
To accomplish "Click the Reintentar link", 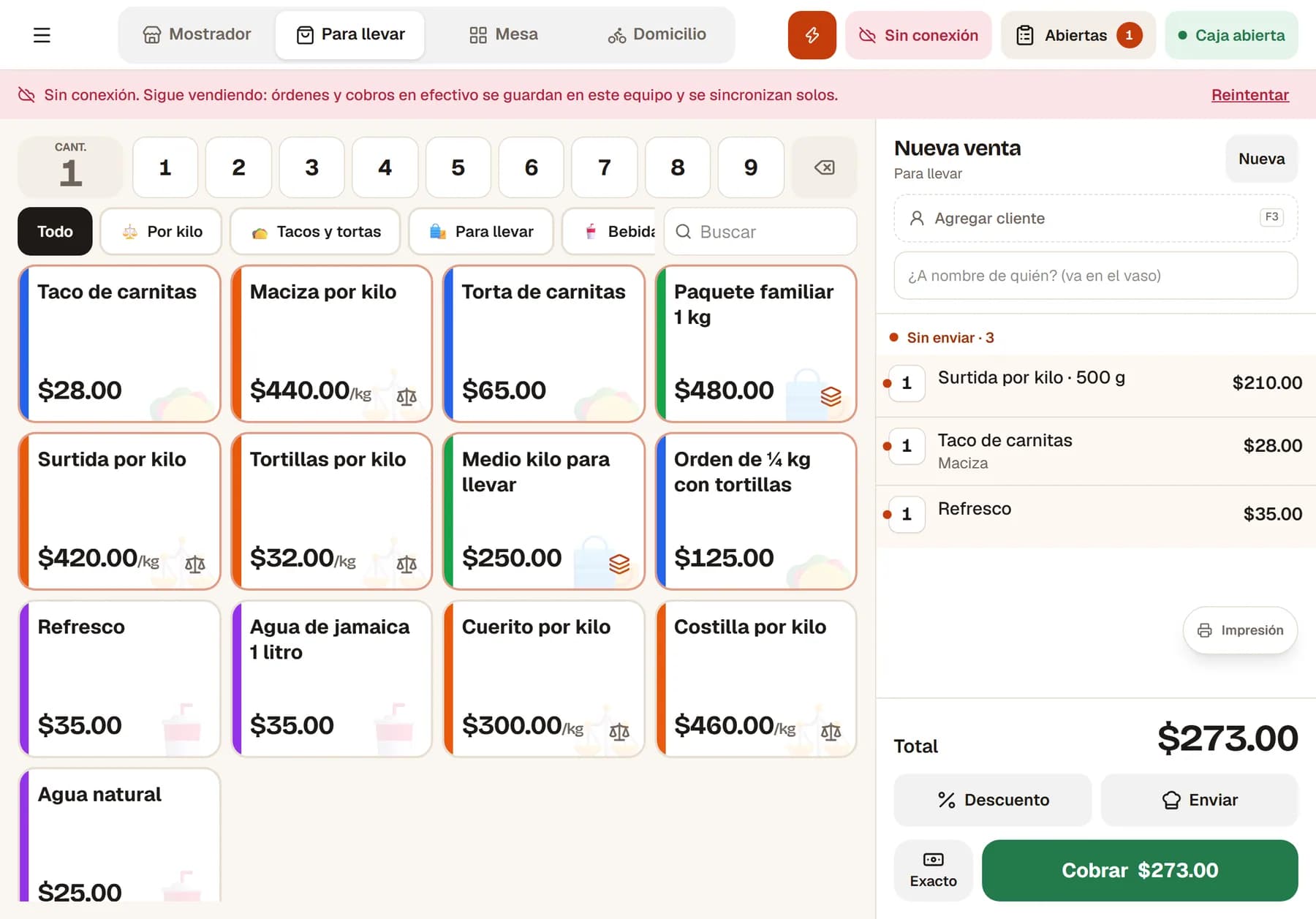I will [x=1249, y=95].
